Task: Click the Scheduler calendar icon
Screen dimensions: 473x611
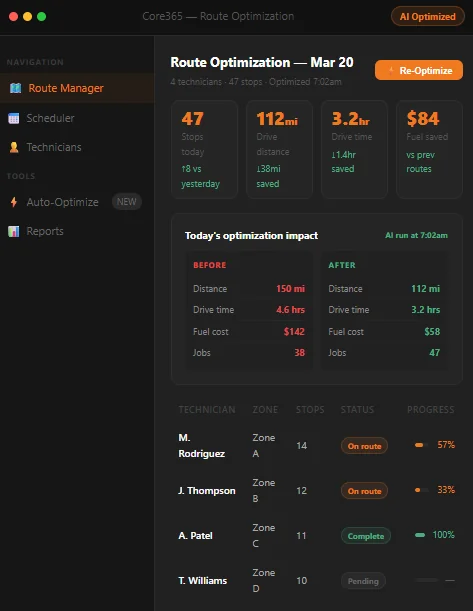Action: 14,118
